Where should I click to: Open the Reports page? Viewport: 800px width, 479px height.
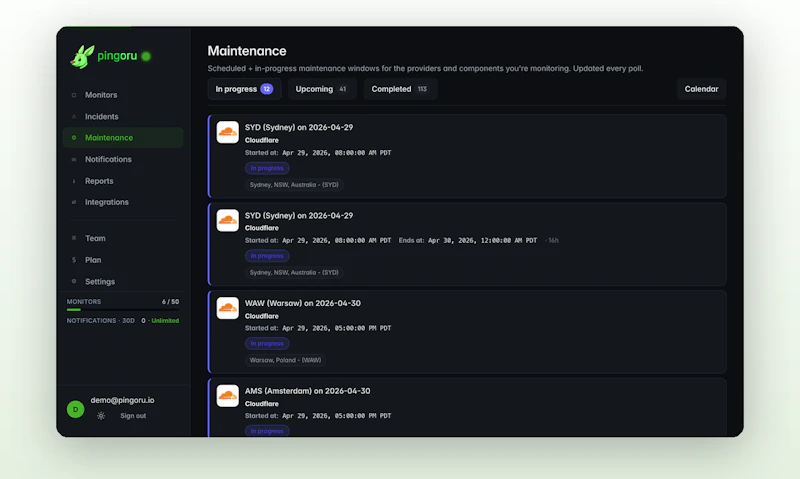122,181
